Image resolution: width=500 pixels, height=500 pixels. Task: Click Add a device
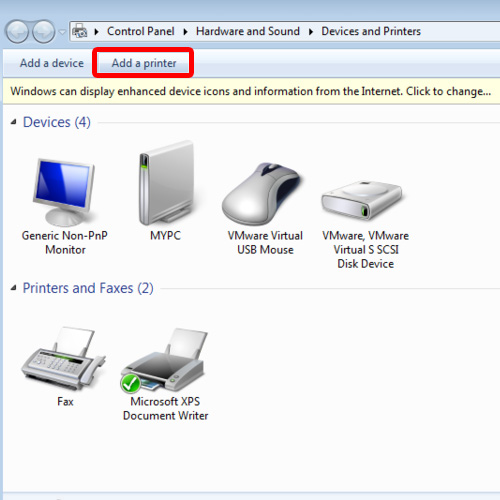click(x=52, y=63)
